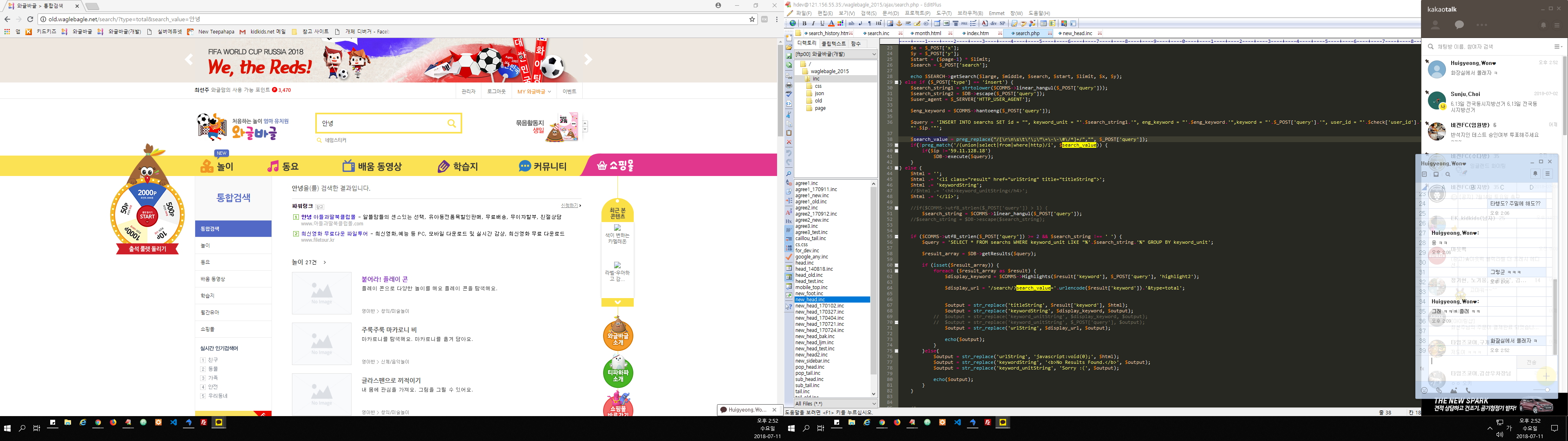Click the PRE tag icon in EditPlus
The image size is (1568, 441).
coord(964,23)
